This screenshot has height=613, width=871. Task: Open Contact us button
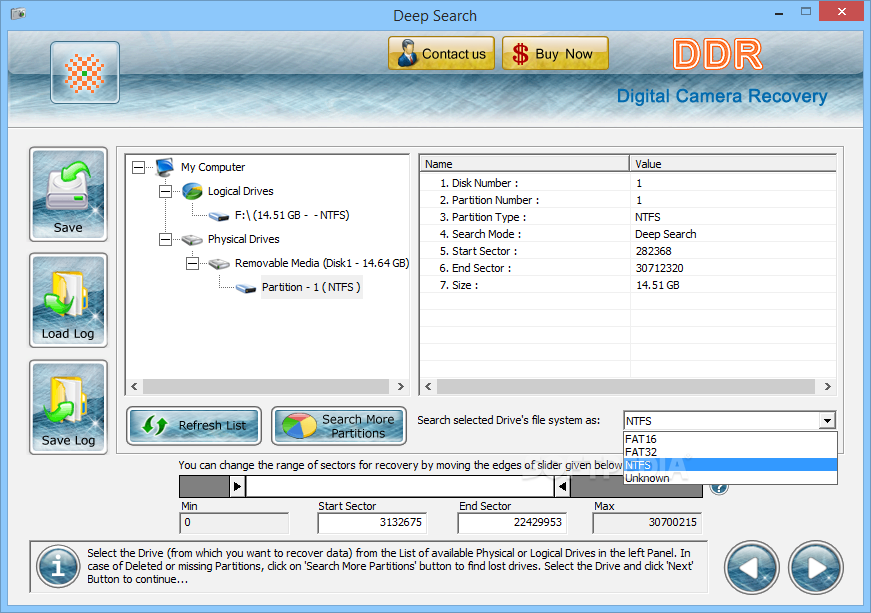click(441, 53)
